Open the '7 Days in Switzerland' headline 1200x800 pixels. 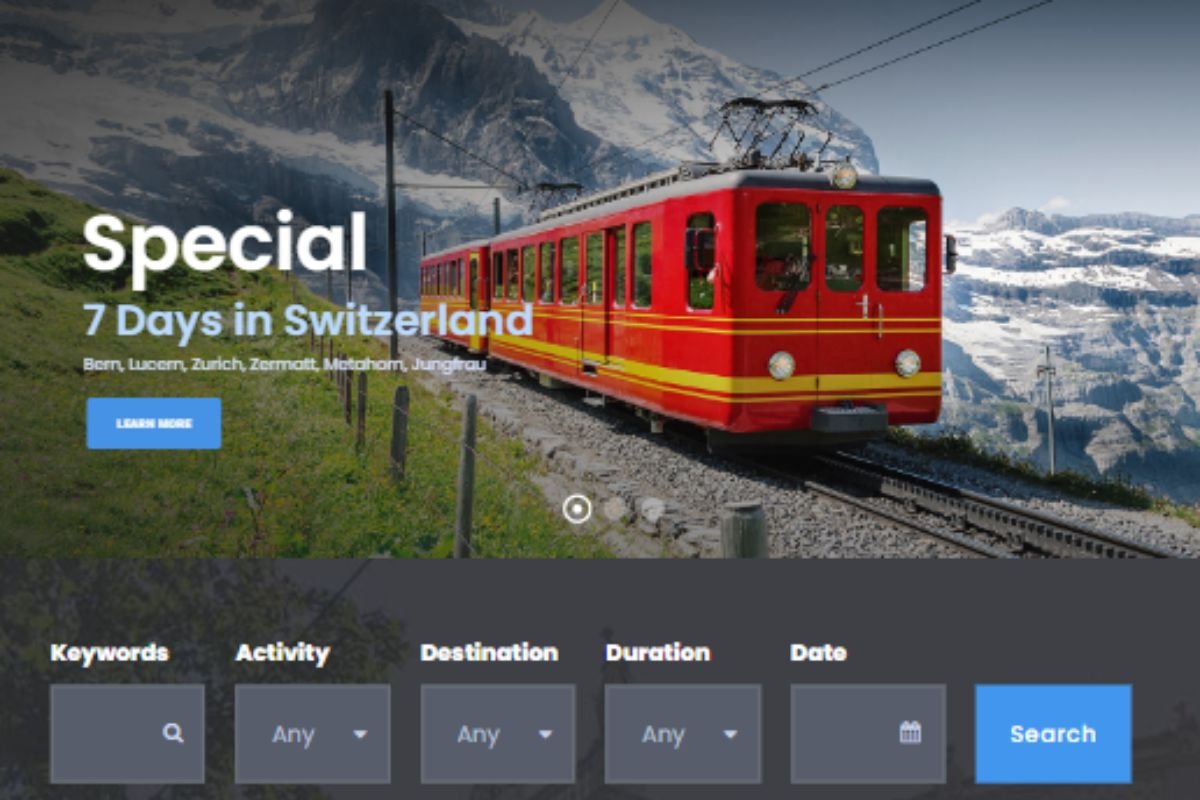(x=308, y=320)
